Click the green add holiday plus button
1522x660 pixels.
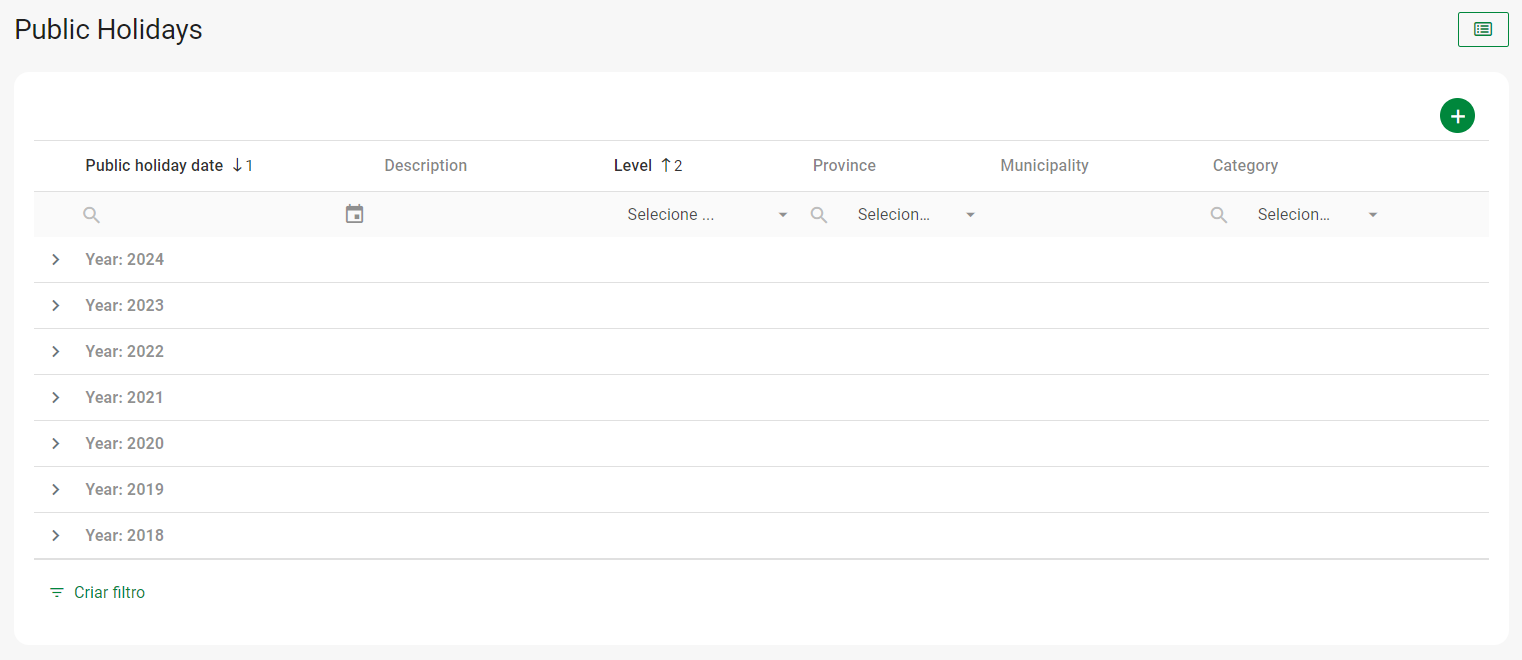pos(1457,116)
